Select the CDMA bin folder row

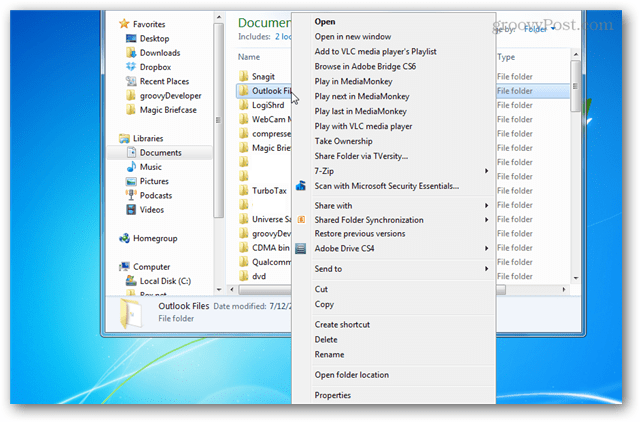(264, 248)
